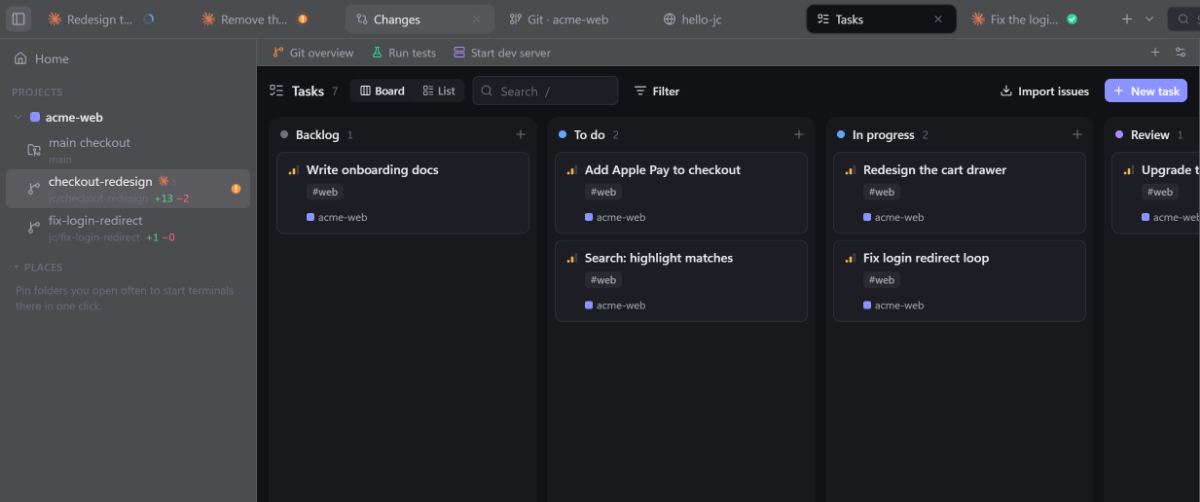Click the +13 −2 diff stats

172,199
